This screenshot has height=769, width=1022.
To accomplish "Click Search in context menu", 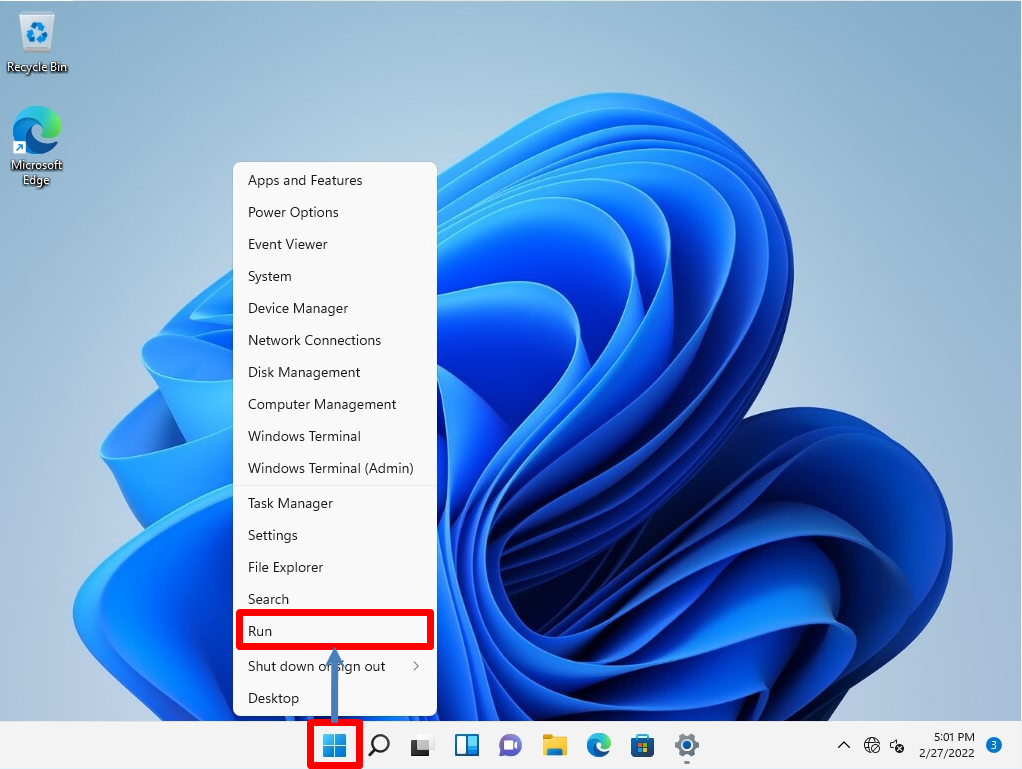I will click(334, 599).
